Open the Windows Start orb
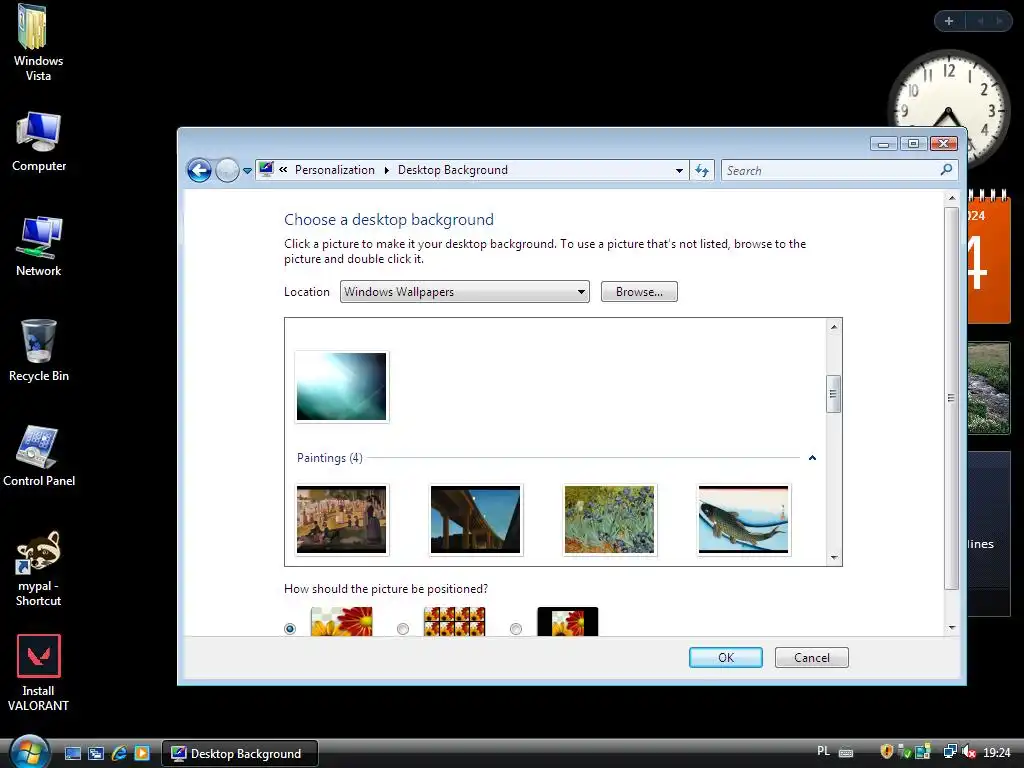The width and height of the screenshot is (1024, 768). (x=30, y=752)
